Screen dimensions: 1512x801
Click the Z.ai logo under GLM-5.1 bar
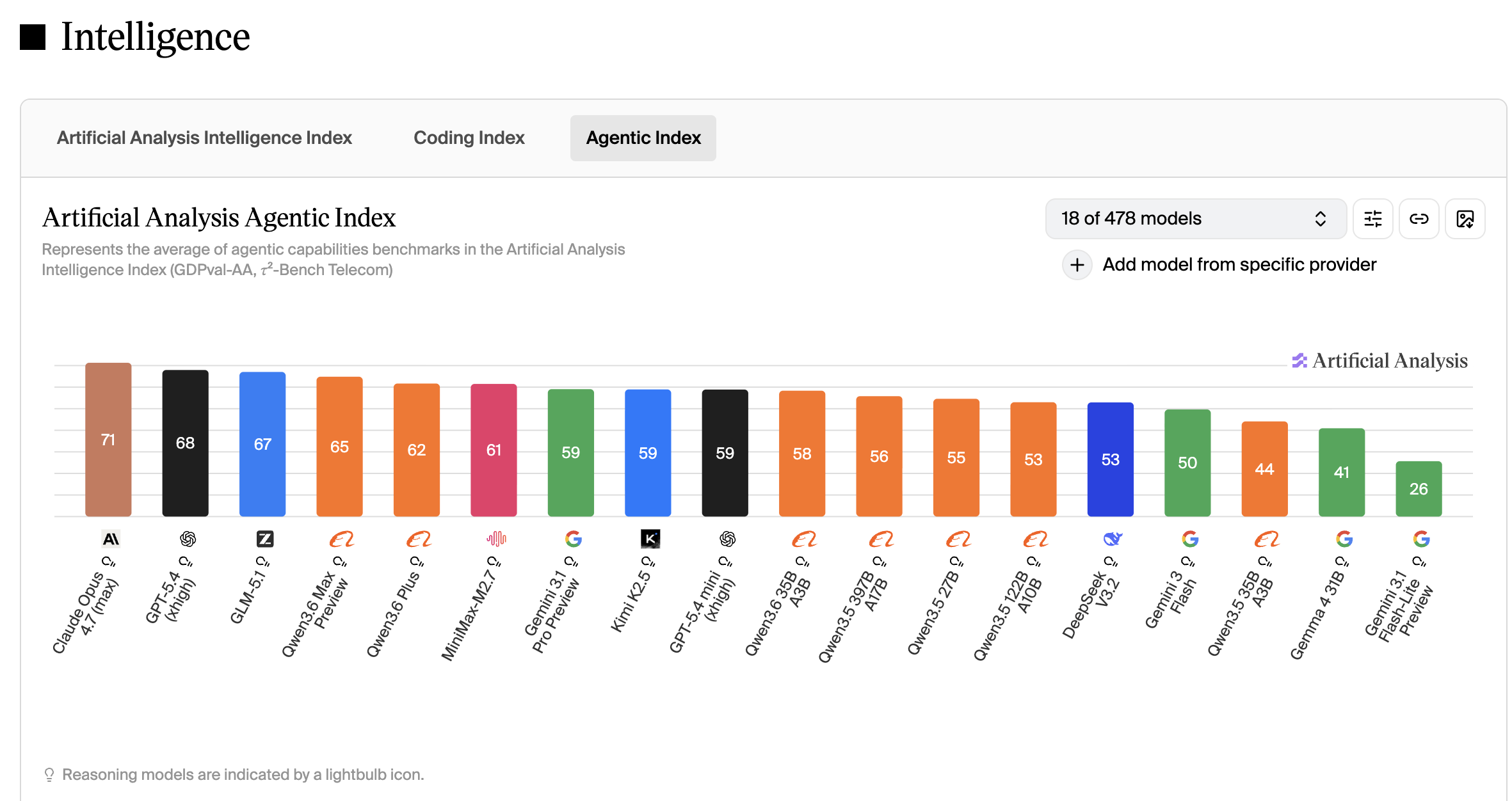point(264,539)
